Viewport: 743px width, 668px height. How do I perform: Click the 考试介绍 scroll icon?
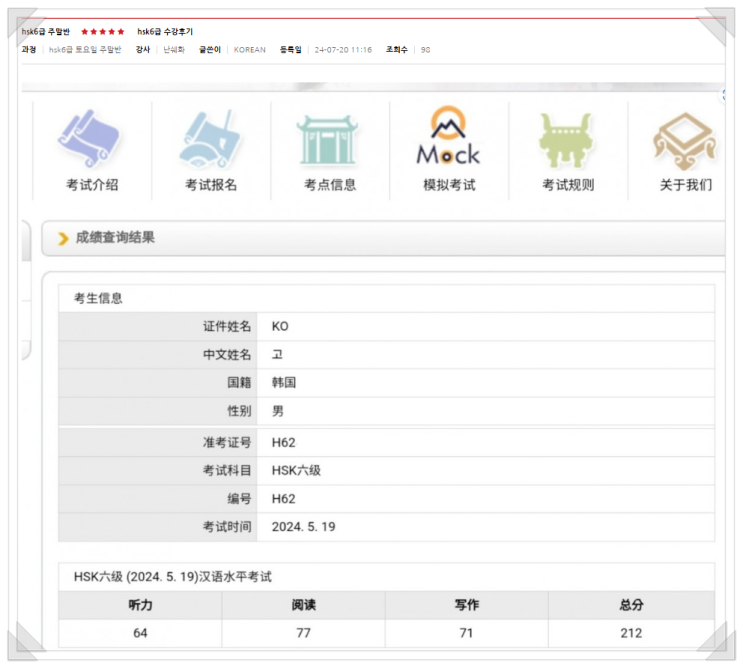coord(91,141)
